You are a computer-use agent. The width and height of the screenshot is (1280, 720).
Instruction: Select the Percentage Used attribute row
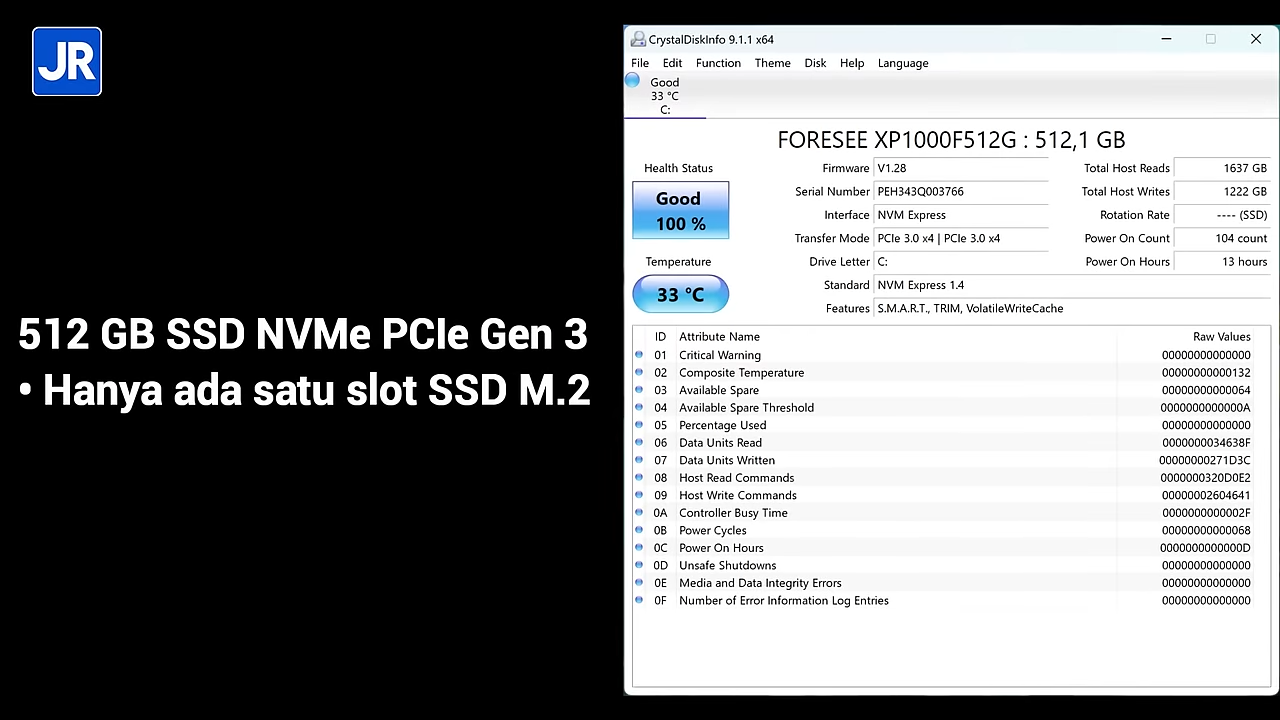click(x=950, y=425)
